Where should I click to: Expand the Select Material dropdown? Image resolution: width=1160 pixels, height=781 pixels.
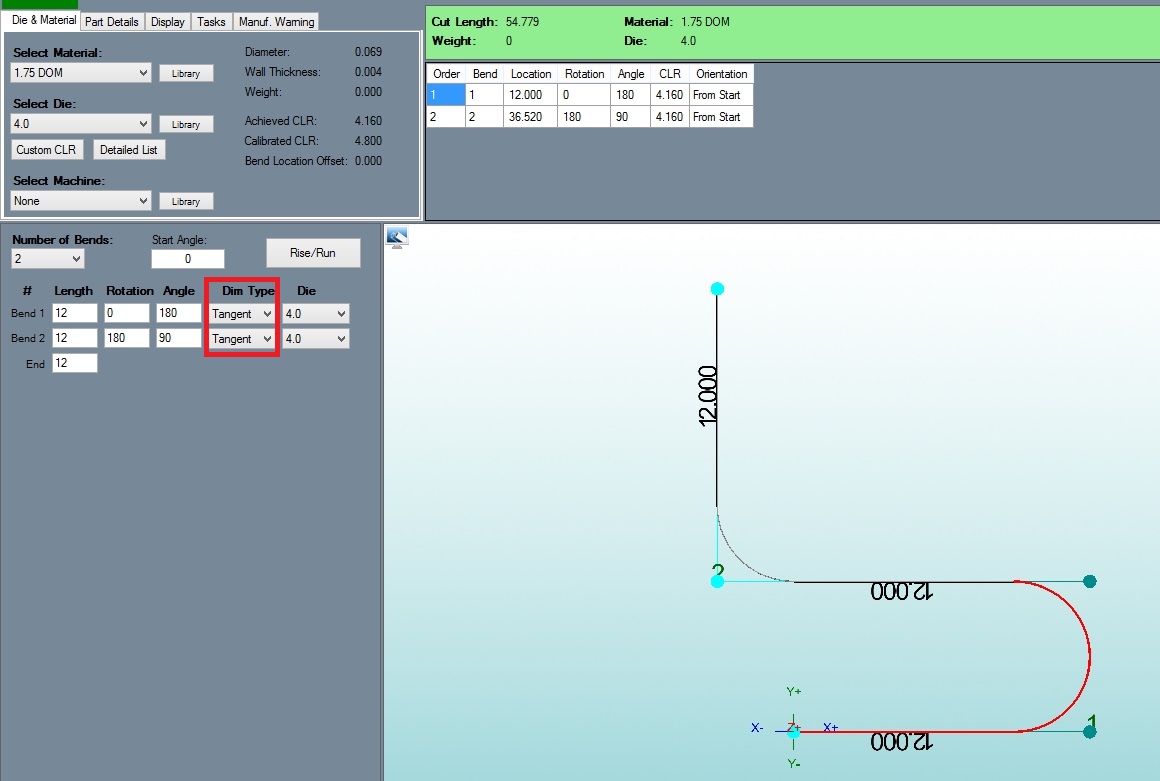tap(81, 72)
